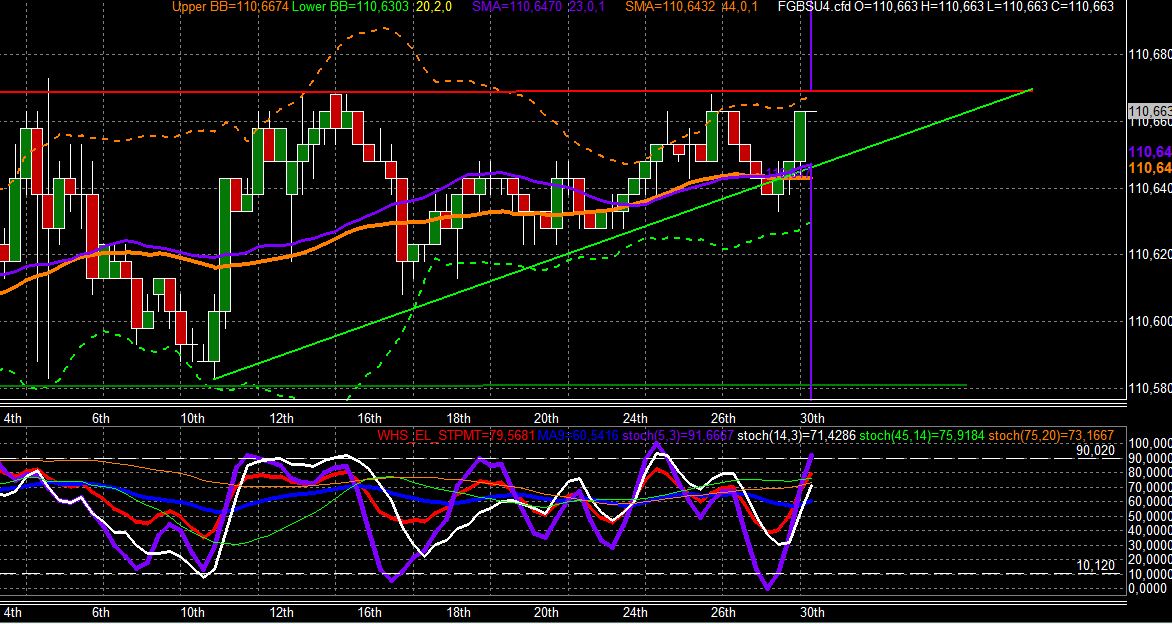Click the orange SMA=110,6432 label
The image size is (1172, 624).
671,7
